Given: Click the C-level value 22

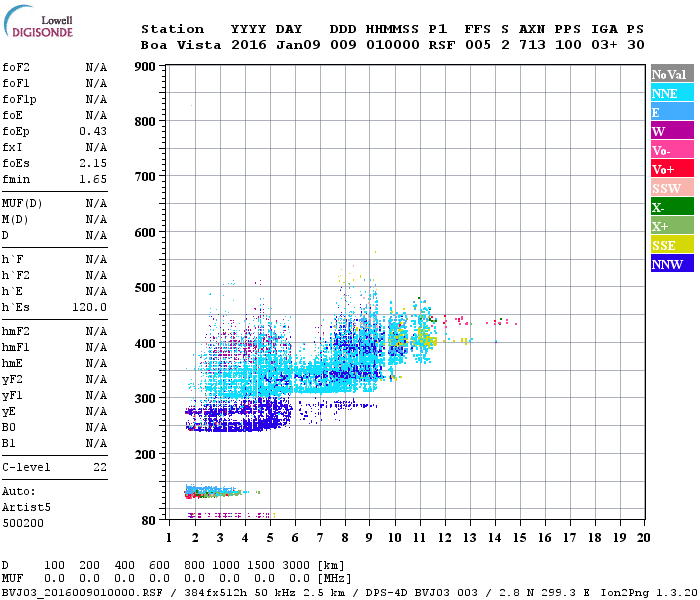Looking at the screenshot, I should click(x=100, y=467).
